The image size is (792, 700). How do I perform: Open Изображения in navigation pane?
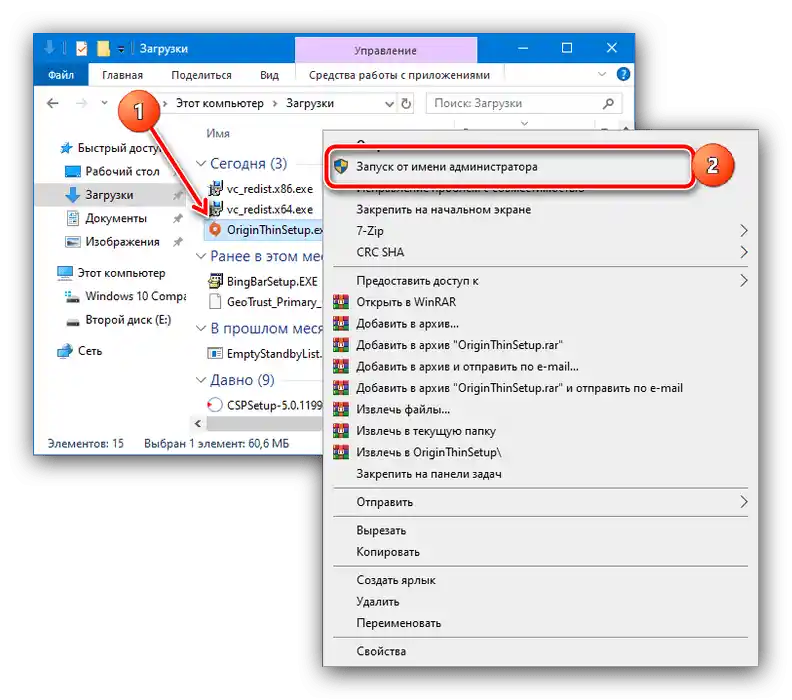[113, 242]
